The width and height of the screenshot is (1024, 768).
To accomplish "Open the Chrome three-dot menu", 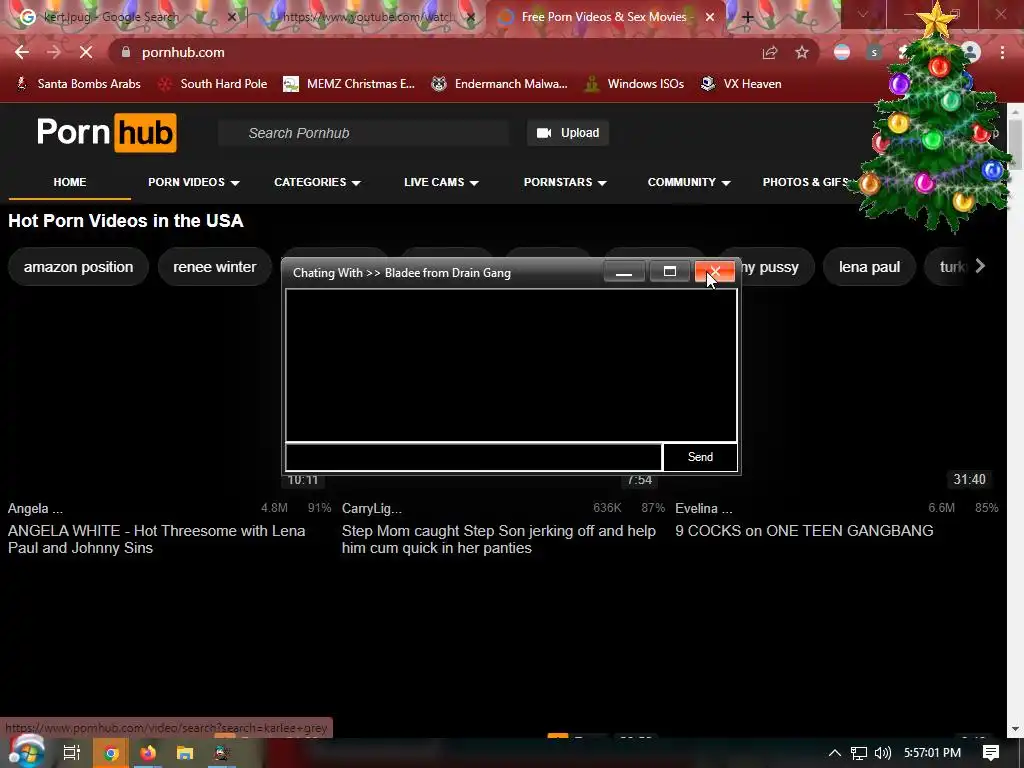I will click(x=1002, y=52).
